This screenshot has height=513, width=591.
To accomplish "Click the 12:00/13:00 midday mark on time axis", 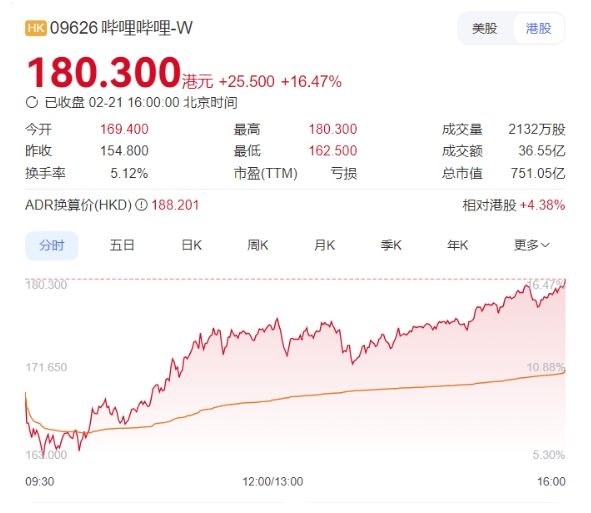I will coord(273,481).
